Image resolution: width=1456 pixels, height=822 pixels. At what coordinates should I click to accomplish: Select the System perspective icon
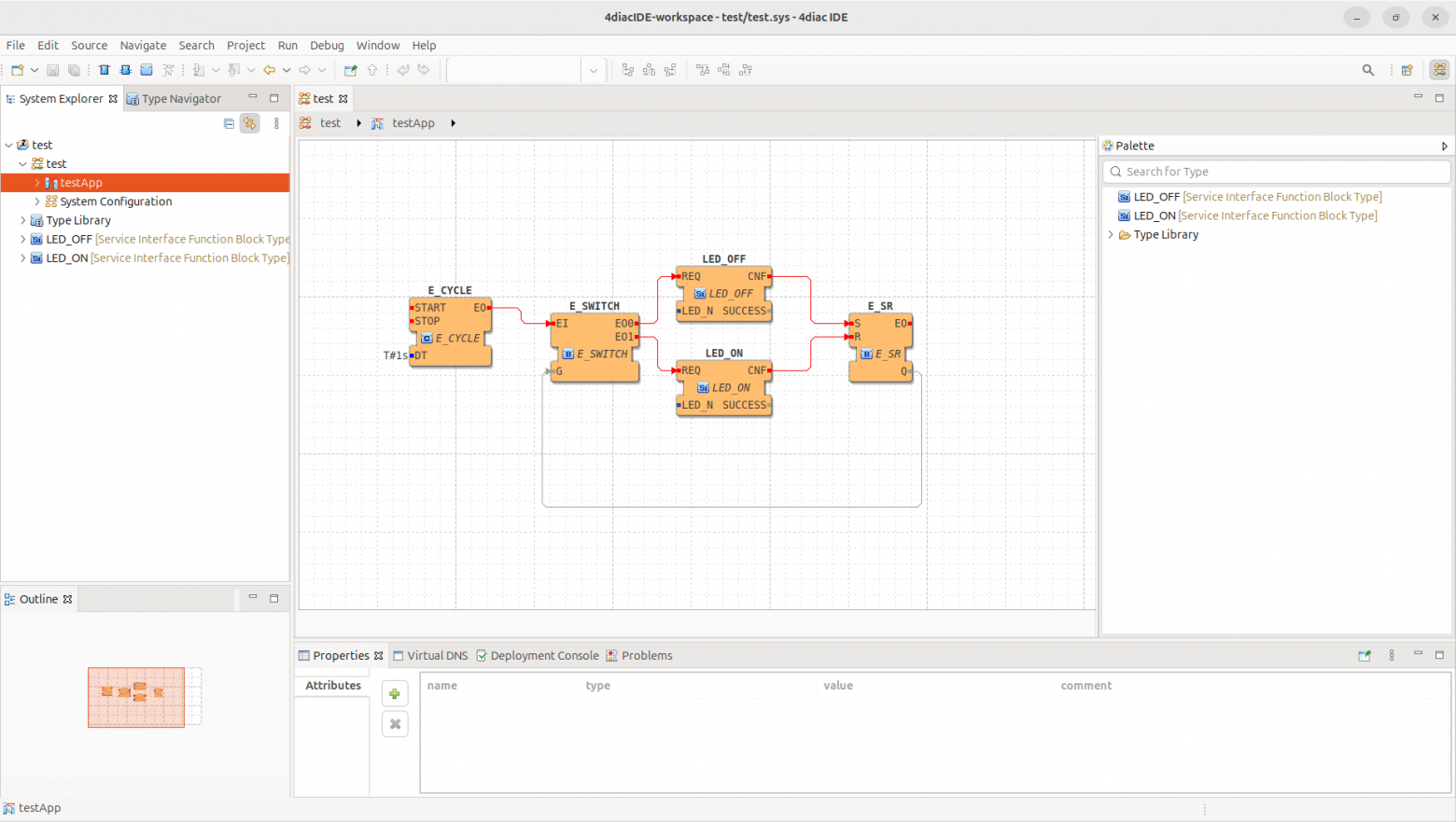tap(1440, 70)
